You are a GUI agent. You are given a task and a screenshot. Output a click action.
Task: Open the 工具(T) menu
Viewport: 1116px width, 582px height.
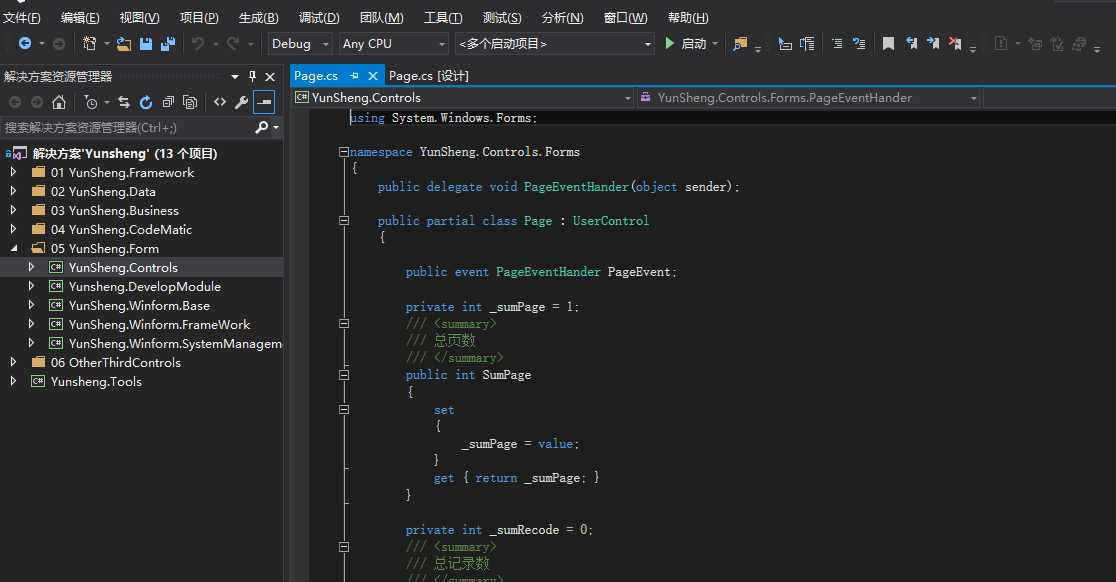coord(443,18)
